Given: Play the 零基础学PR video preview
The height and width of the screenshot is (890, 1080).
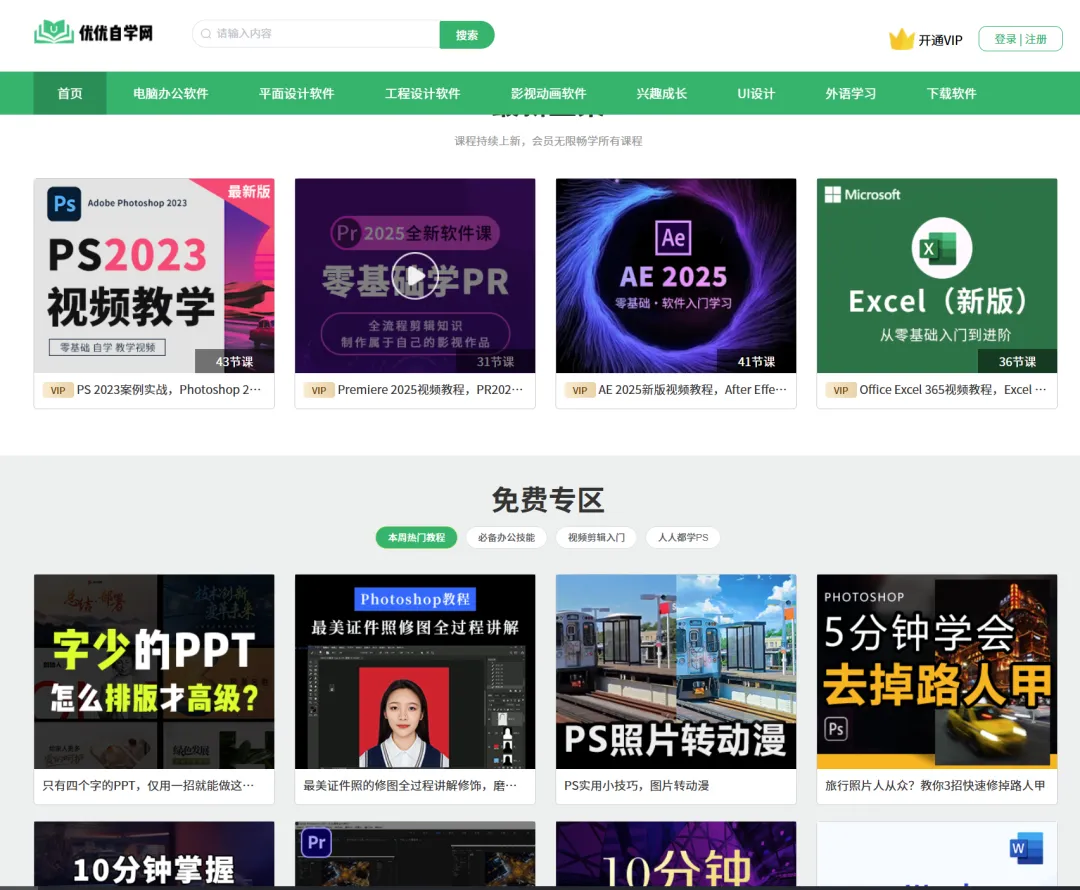Looking at the screenshot, I should (x=415, y=276).
